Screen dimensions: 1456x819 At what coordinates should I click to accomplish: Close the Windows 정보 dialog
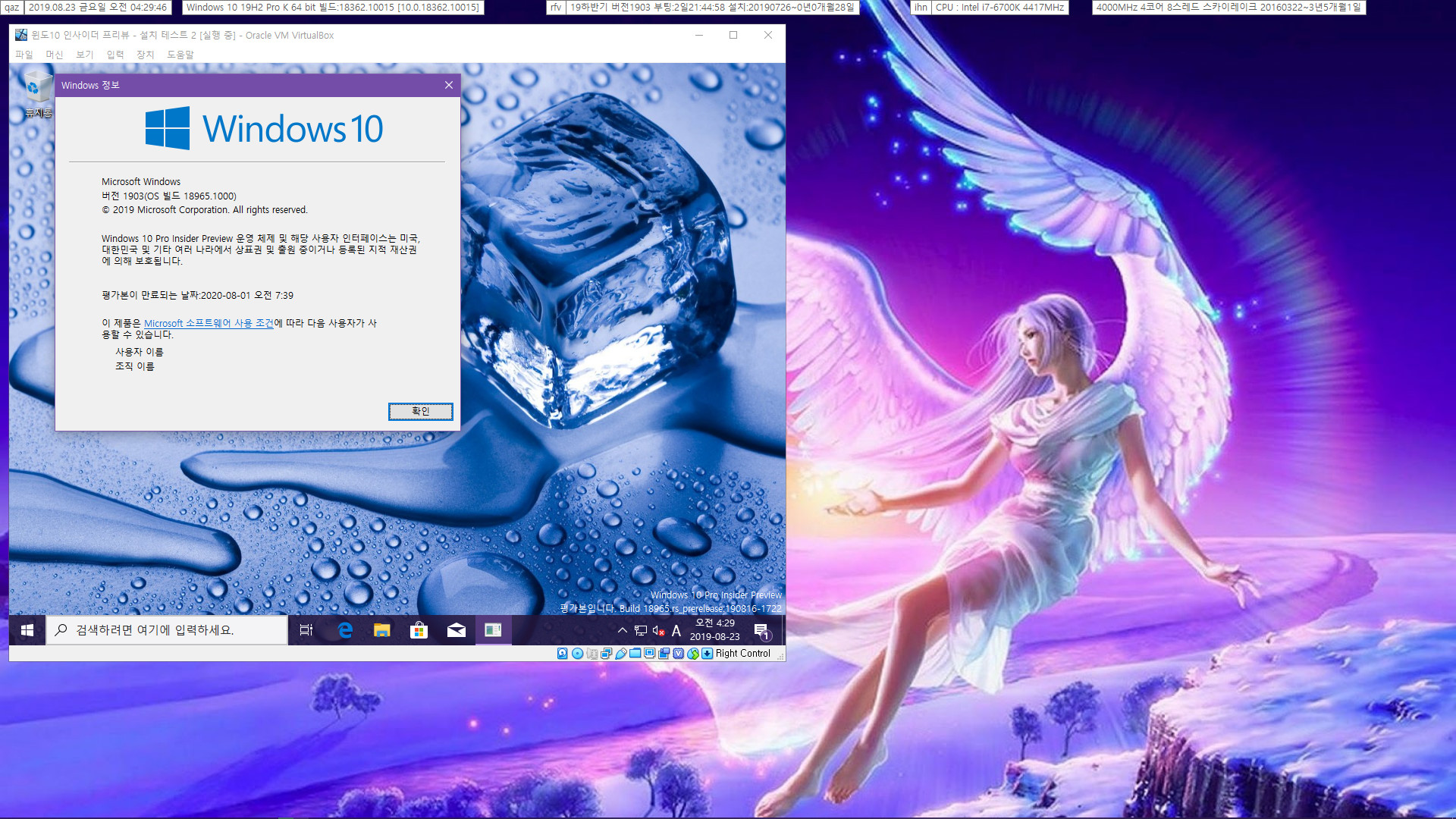[449, 85]
